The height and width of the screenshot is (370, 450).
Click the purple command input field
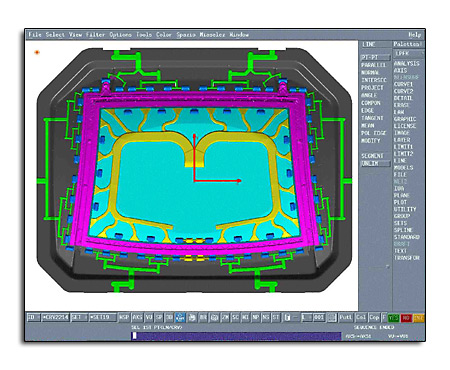[x=236, y=336]
